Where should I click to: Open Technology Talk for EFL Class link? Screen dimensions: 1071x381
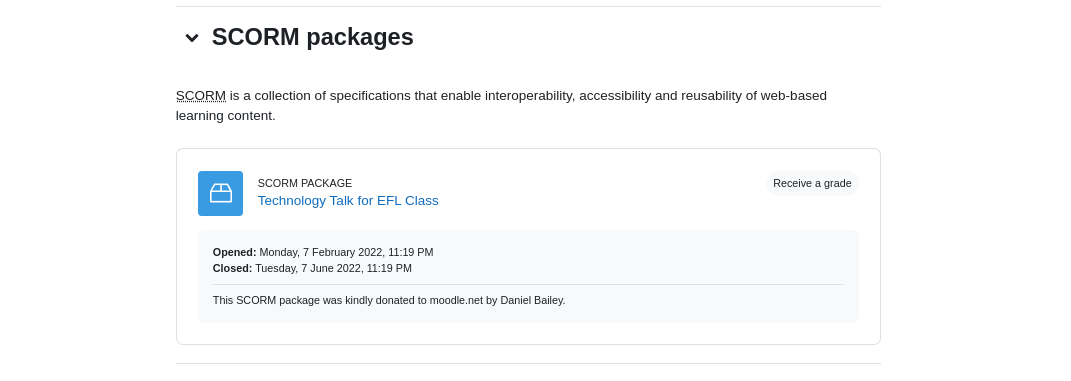[x=348, y=201]
